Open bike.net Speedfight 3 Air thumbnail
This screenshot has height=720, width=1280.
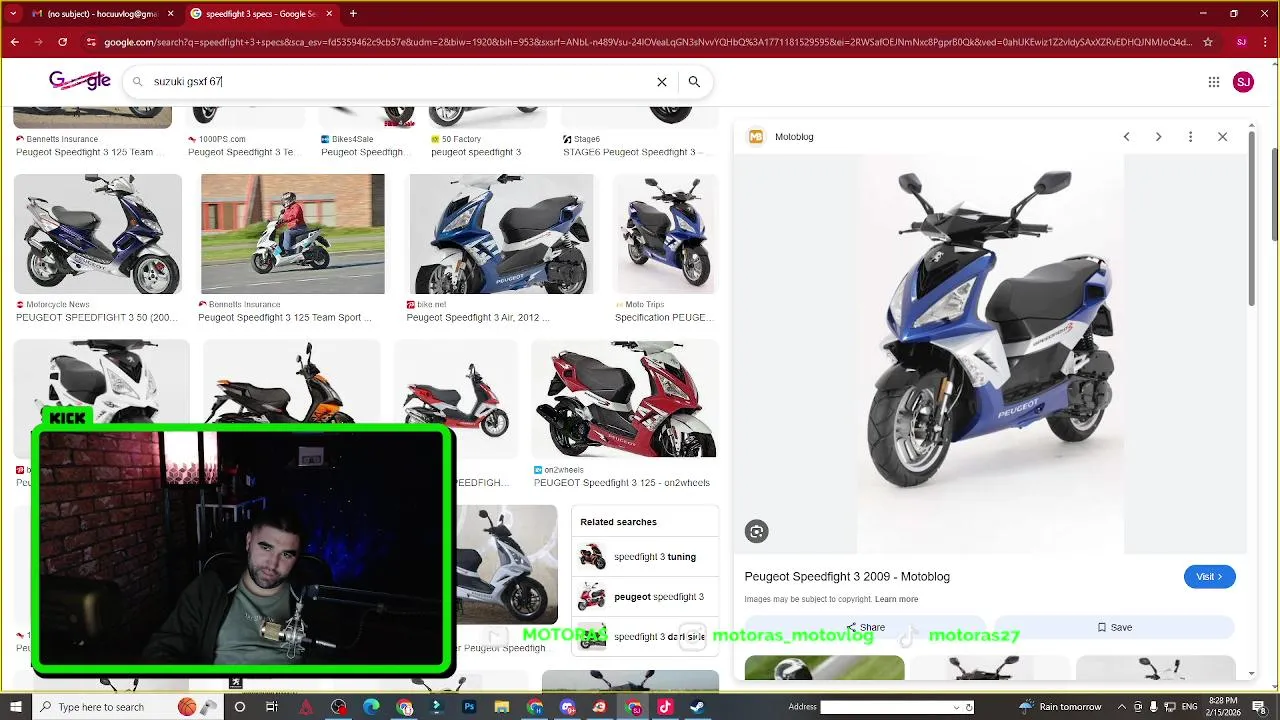(501, 234)
